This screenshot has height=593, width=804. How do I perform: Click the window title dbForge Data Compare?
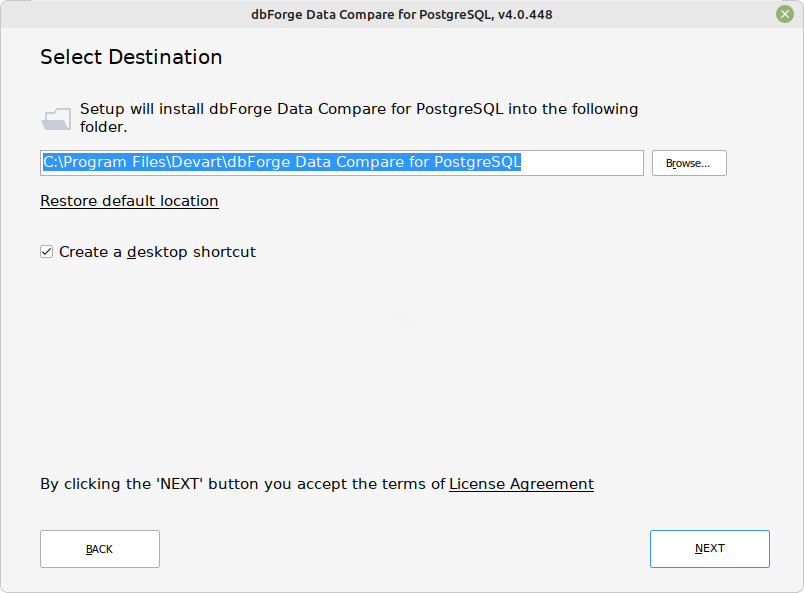click(x=402, y=14)
